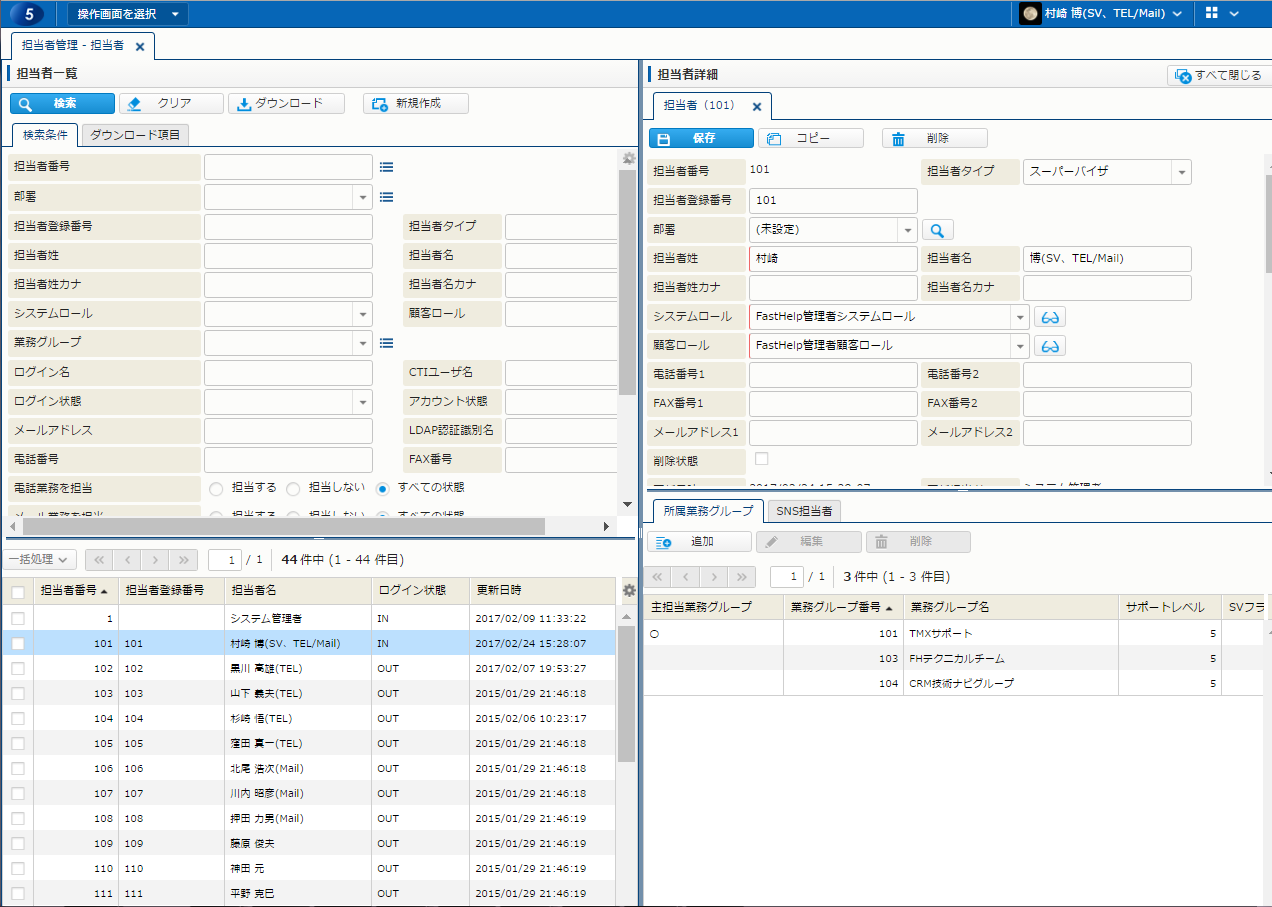This screenshot has width=1272, height=907.
Task: Click the 担当者登録番号 input in details
Action: pyautogui.click(x=833, y=201)
